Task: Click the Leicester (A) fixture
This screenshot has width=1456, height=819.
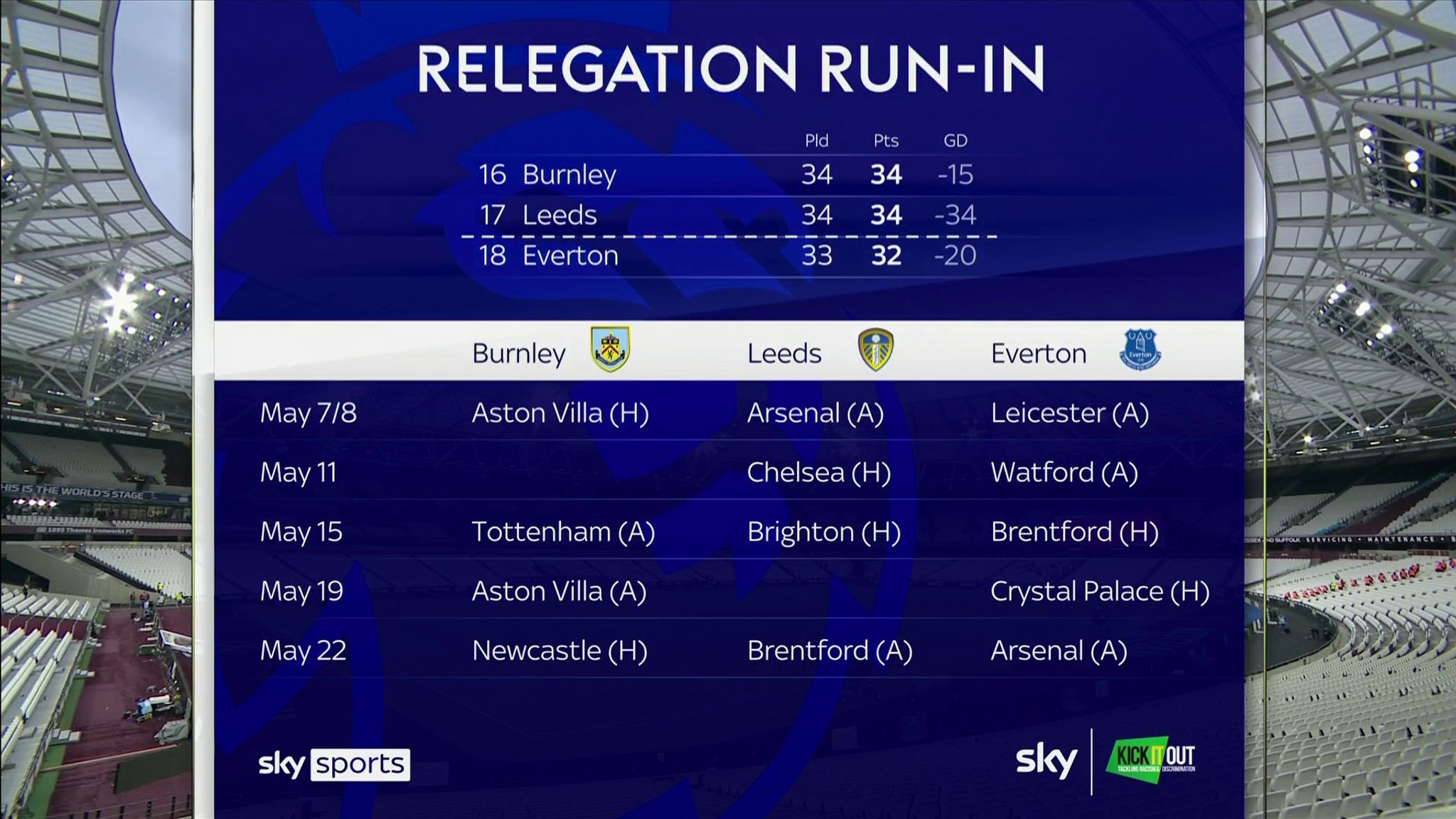Action: tap(1069, 413)
